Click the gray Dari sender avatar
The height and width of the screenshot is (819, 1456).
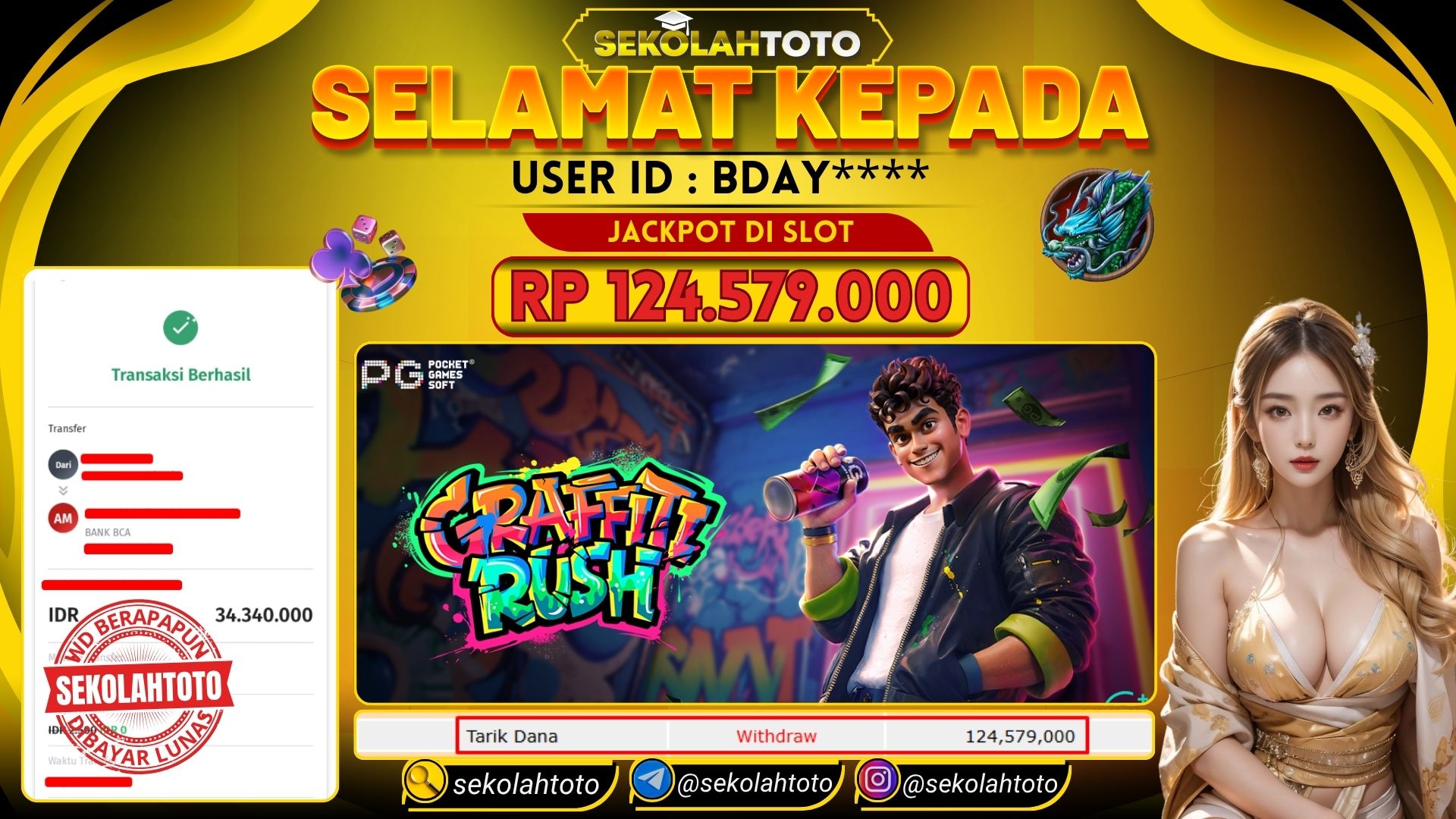[x=63, y=465]
